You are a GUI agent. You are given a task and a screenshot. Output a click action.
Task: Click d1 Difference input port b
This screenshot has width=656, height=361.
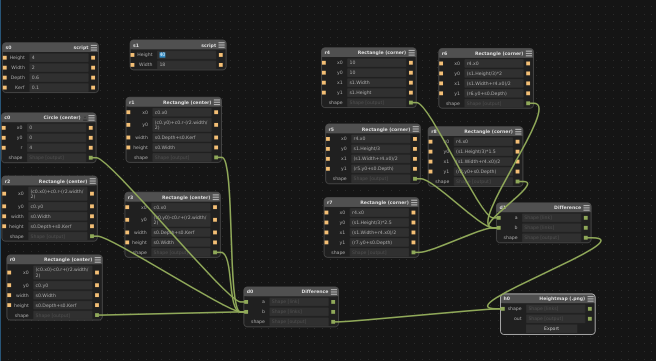coord(499,228)
